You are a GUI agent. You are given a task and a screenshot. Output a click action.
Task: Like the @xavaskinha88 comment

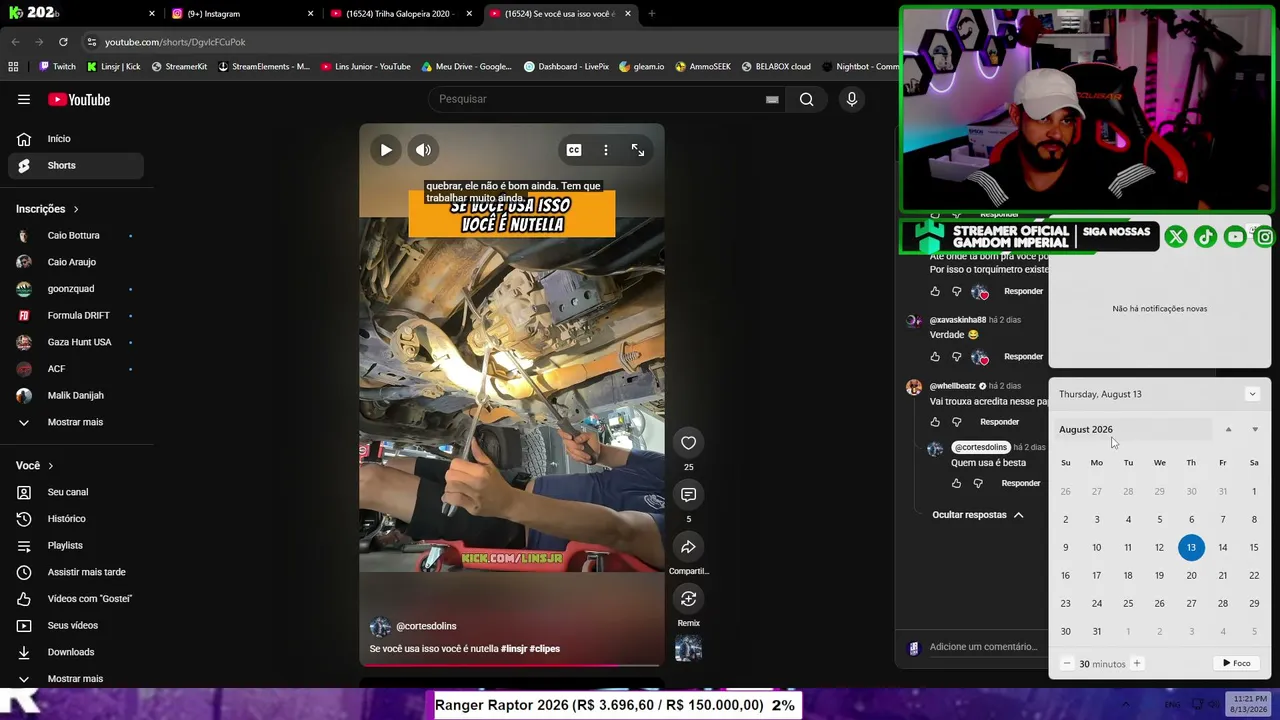pyautogui.click(x=935, y=357)
